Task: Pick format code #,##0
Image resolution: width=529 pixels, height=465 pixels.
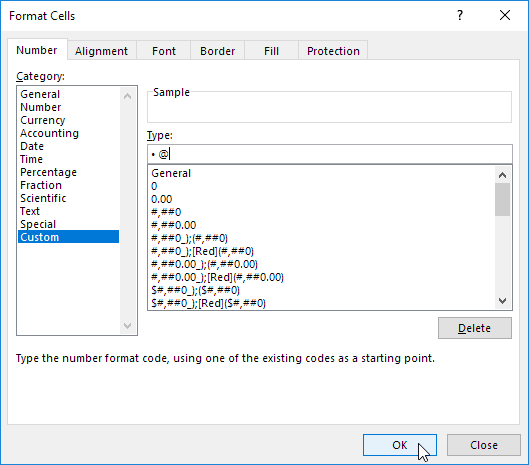Action: click(322, 212)
